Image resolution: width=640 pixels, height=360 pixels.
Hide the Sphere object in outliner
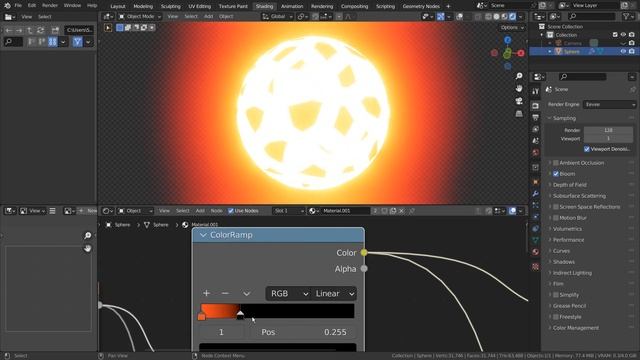point(623,51)
